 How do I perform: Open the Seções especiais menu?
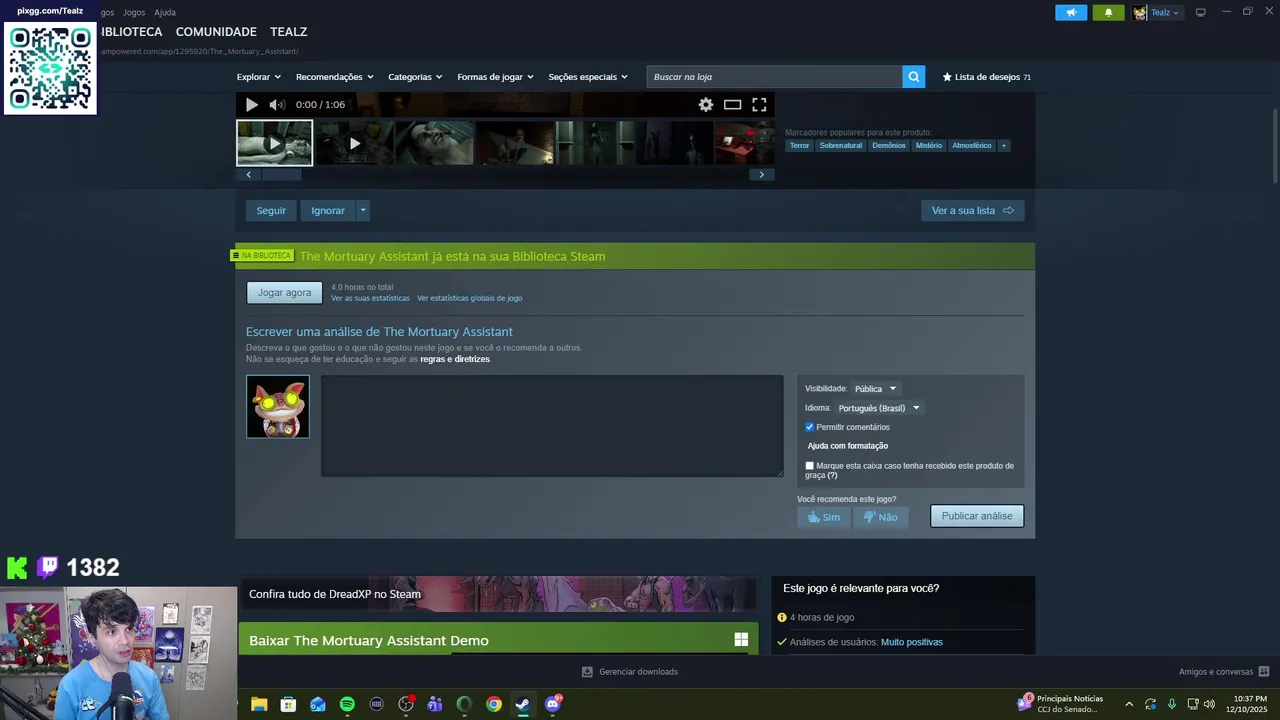pyautogui.click(x=588, y=77)
